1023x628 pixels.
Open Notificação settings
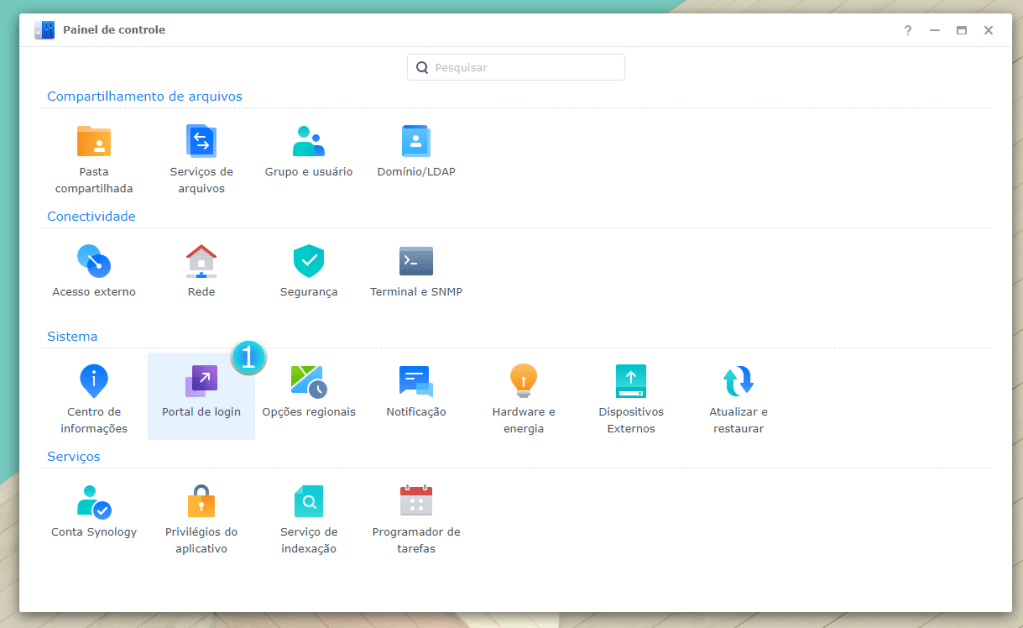tap(416, 382)
